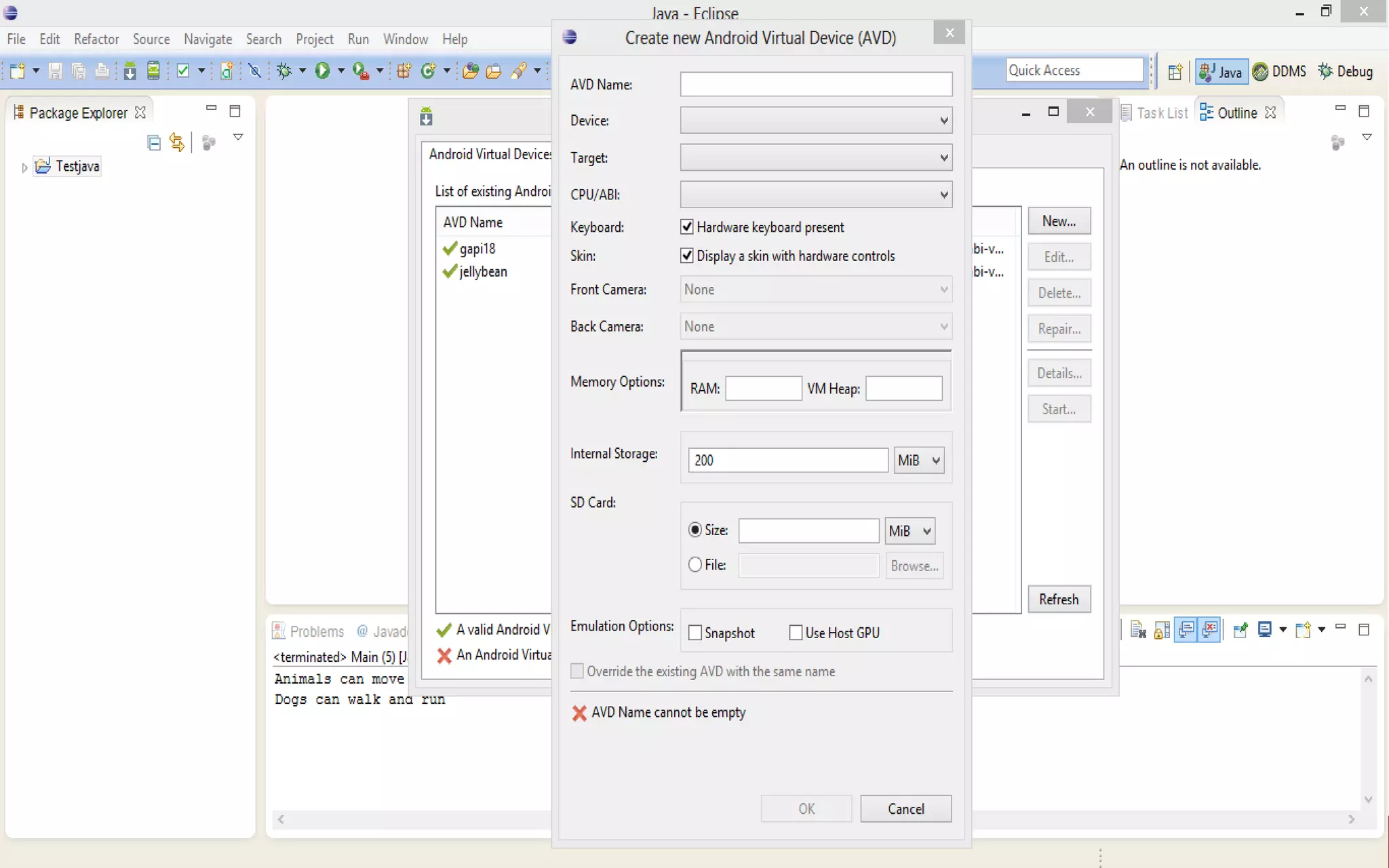Open the SD Card Size MiB dropdown
This screenshot has width=1389, height=868.
910,531
